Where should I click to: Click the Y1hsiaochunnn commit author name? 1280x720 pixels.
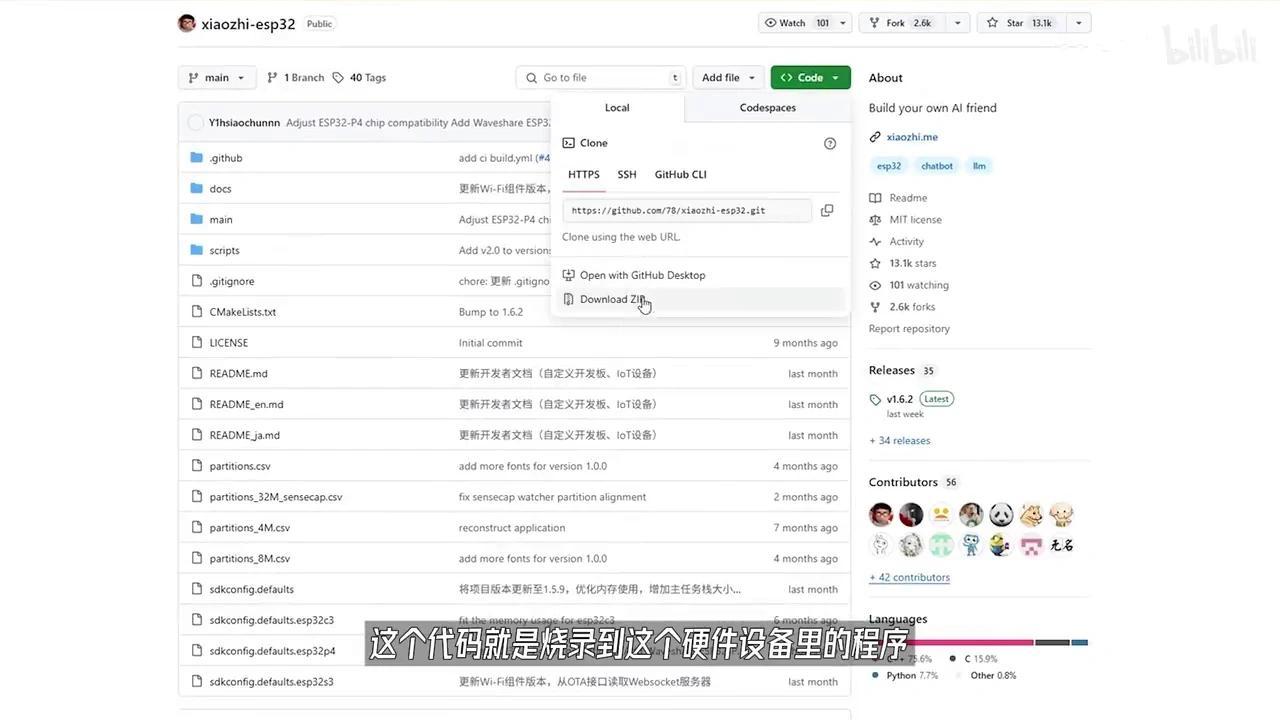point(244,123)
